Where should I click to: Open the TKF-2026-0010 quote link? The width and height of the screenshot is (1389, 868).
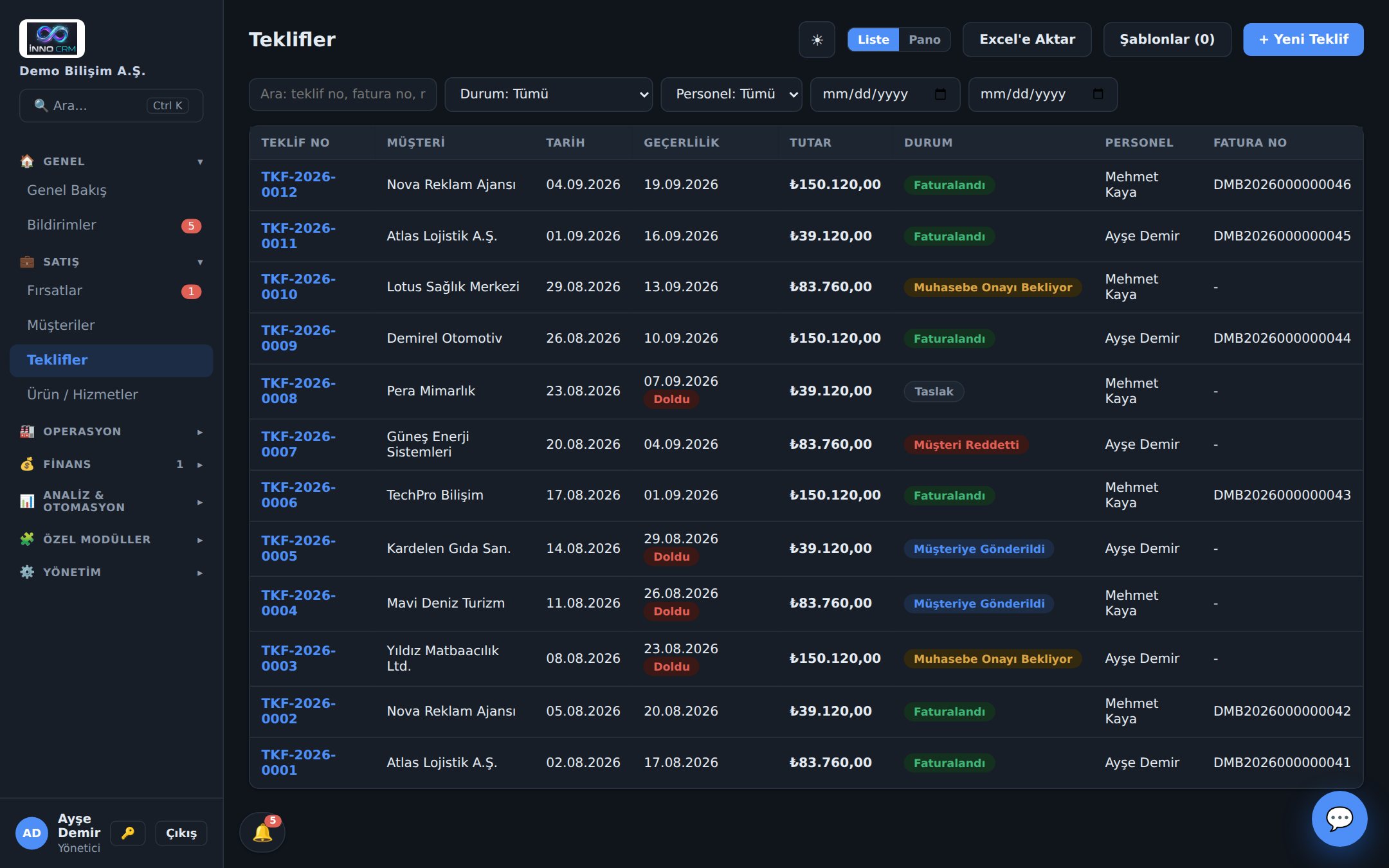(298, 287)
